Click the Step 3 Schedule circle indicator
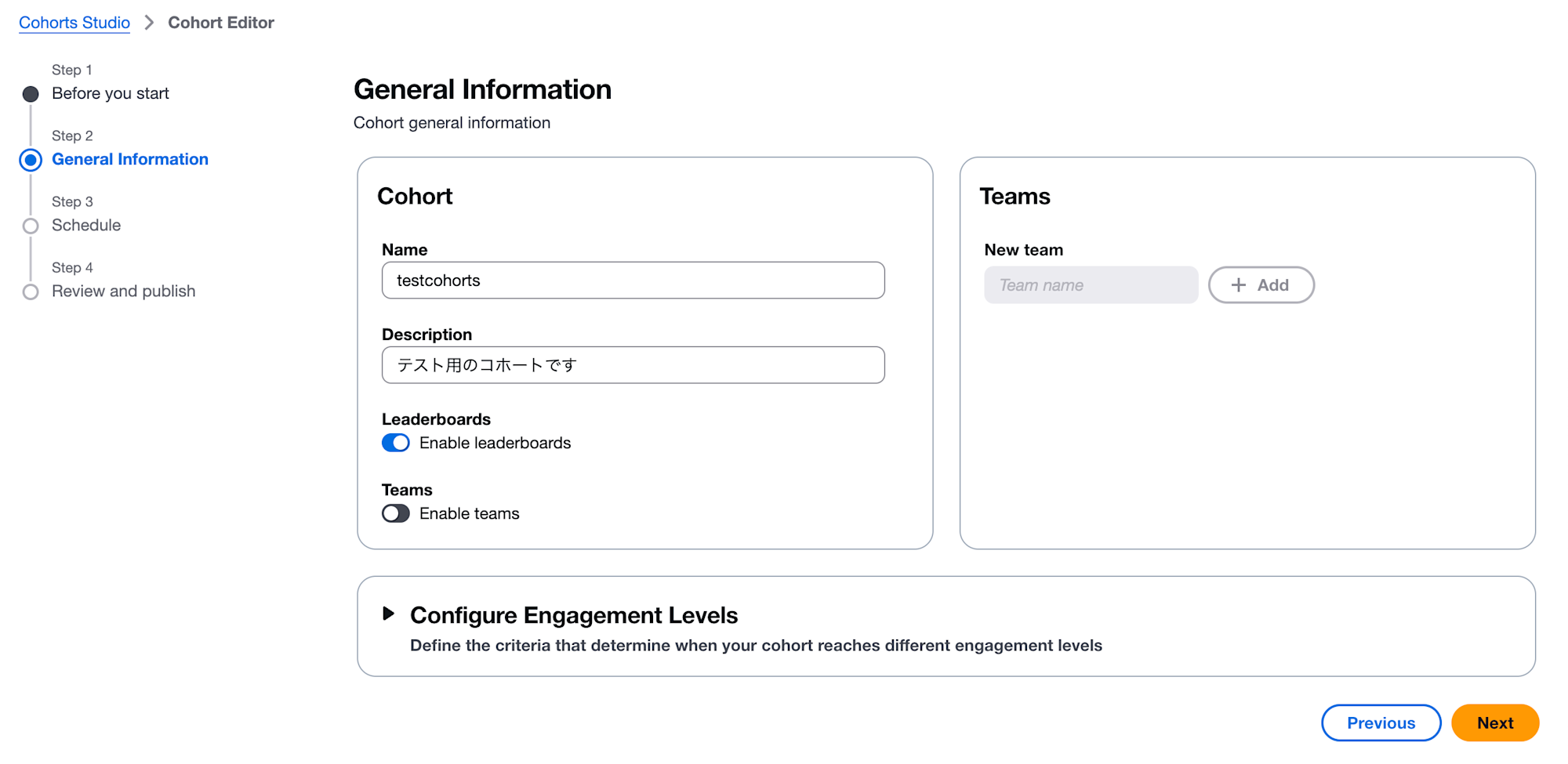Viewport: 1568px width, 764px height. (x=31, y=226)
